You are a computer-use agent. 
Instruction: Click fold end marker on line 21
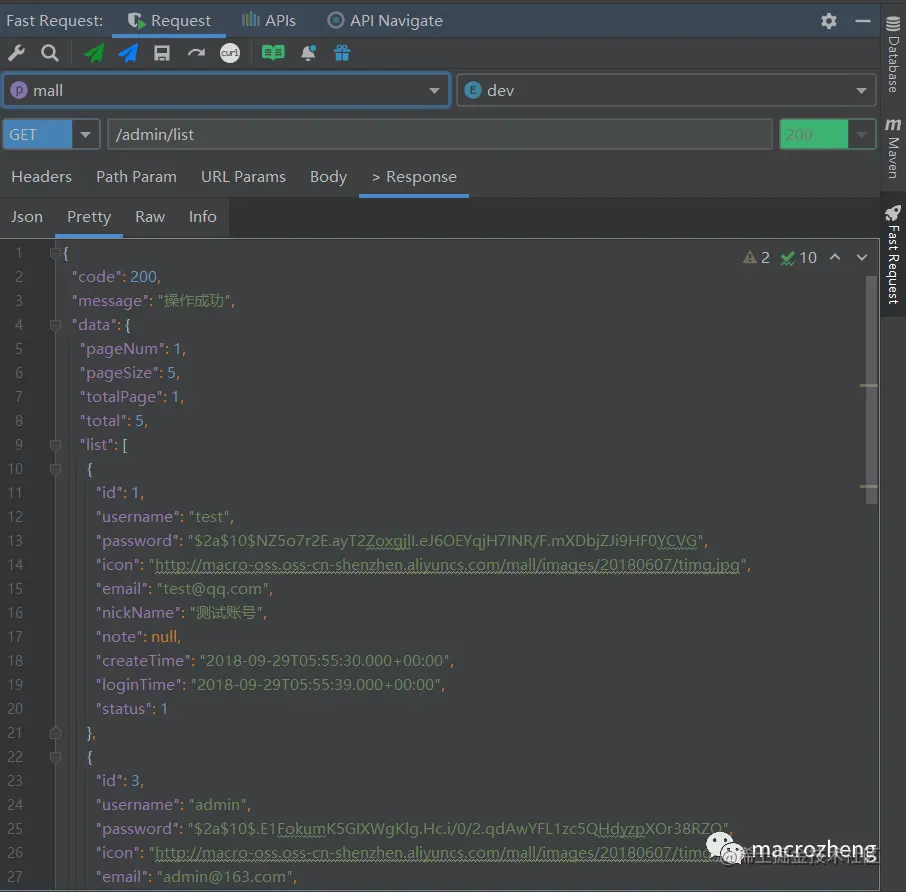pos(55,733)
